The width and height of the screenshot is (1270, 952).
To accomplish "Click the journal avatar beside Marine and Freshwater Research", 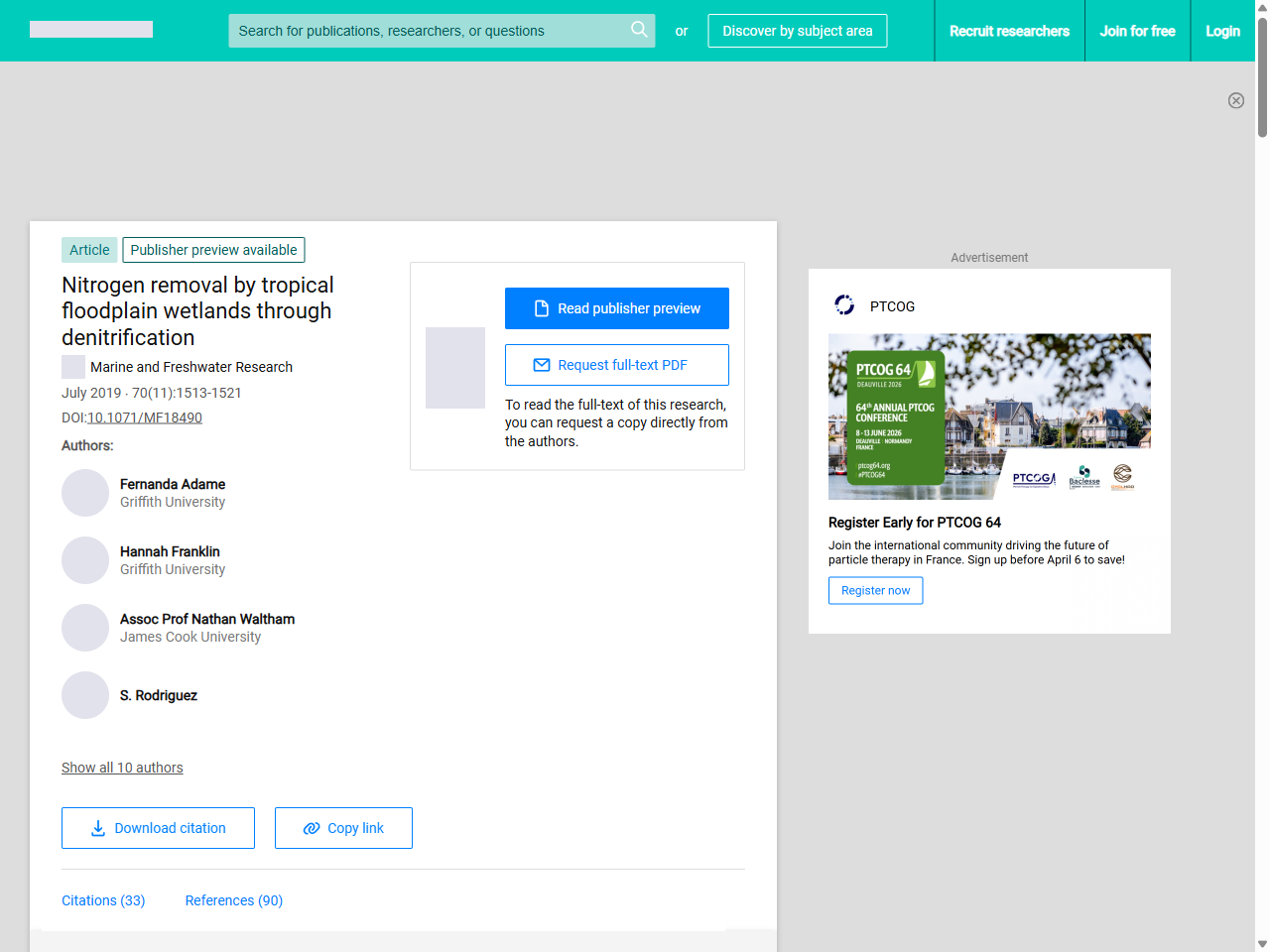I will pos(71,367).
